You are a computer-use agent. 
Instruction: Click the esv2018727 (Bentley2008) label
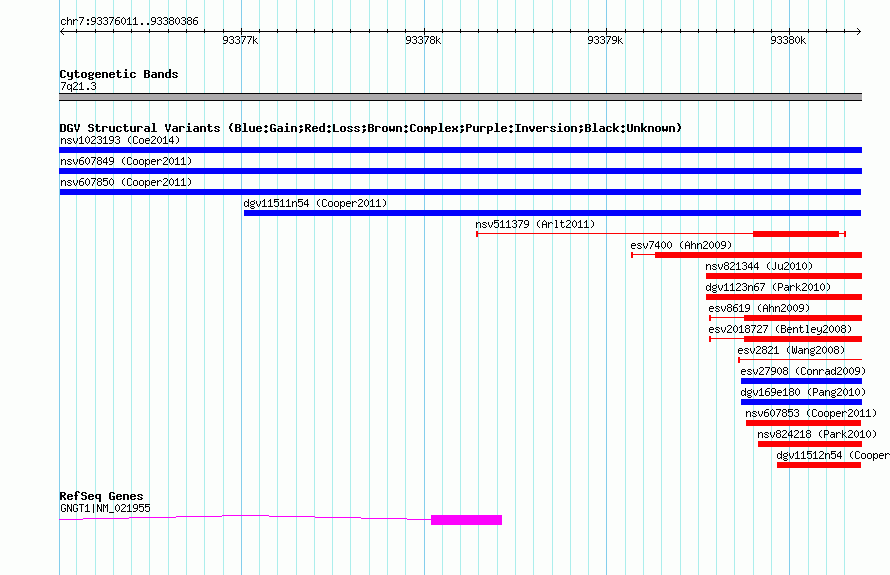[780, 329]
